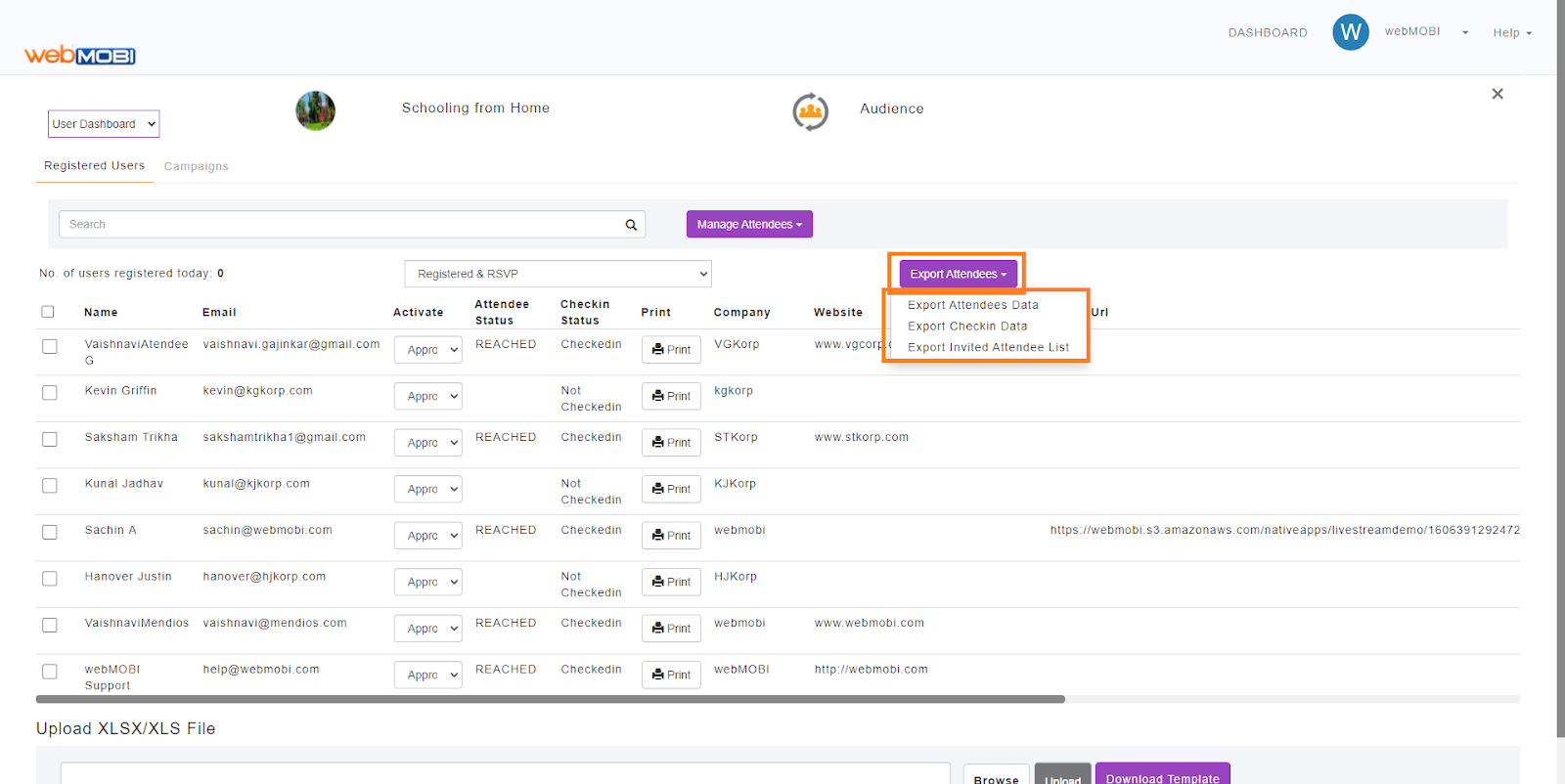The width and height of the screenshot is (1565, 784).
Task: Print badge for VaishnaviMendios
Action: tap(671, 629)
